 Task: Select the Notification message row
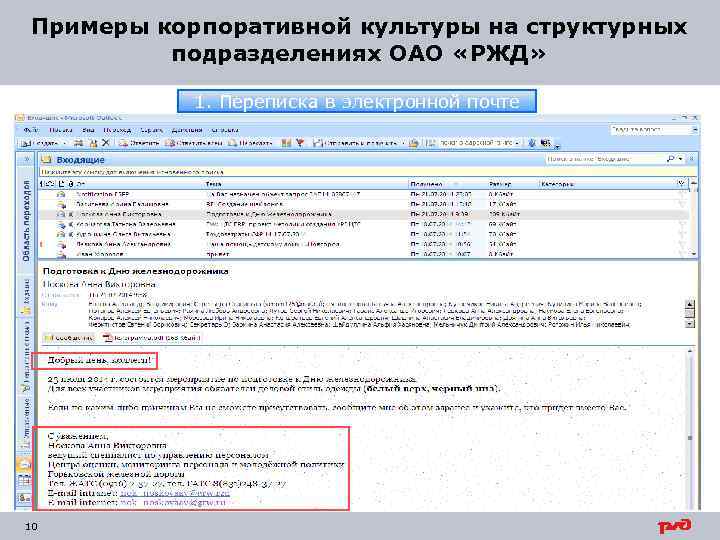[x=363, y=194]
